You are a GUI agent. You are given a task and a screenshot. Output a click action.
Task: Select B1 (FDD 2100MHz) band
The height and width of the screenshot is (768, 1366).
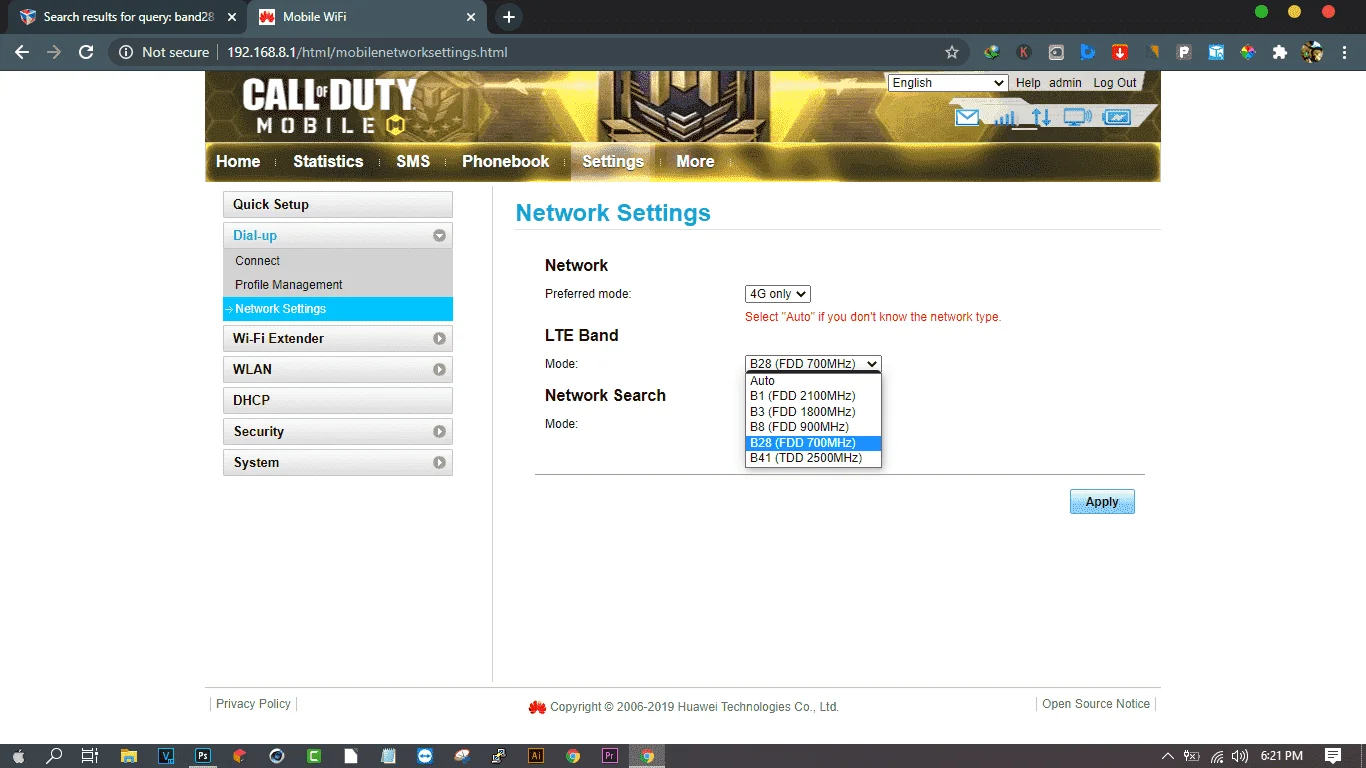click(814, 396)
